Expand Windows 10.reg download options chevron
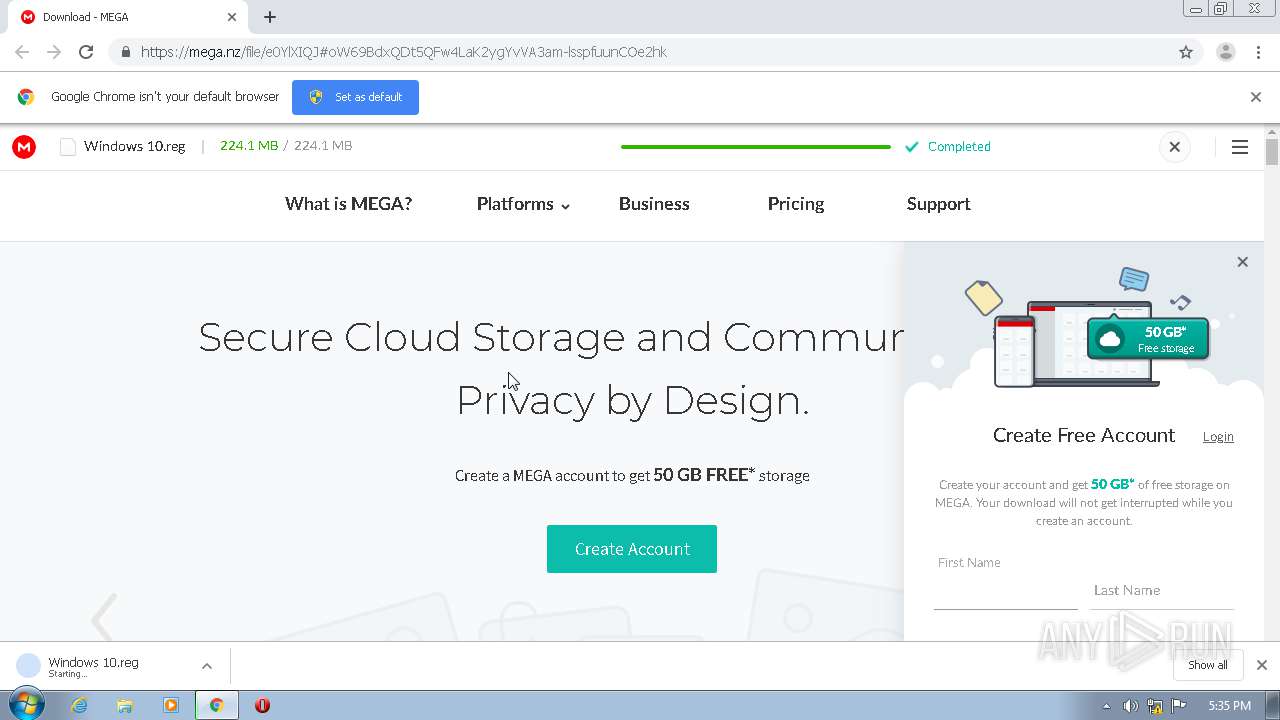The height and width of the screenshot is (720, 1280). click(206, 666)
